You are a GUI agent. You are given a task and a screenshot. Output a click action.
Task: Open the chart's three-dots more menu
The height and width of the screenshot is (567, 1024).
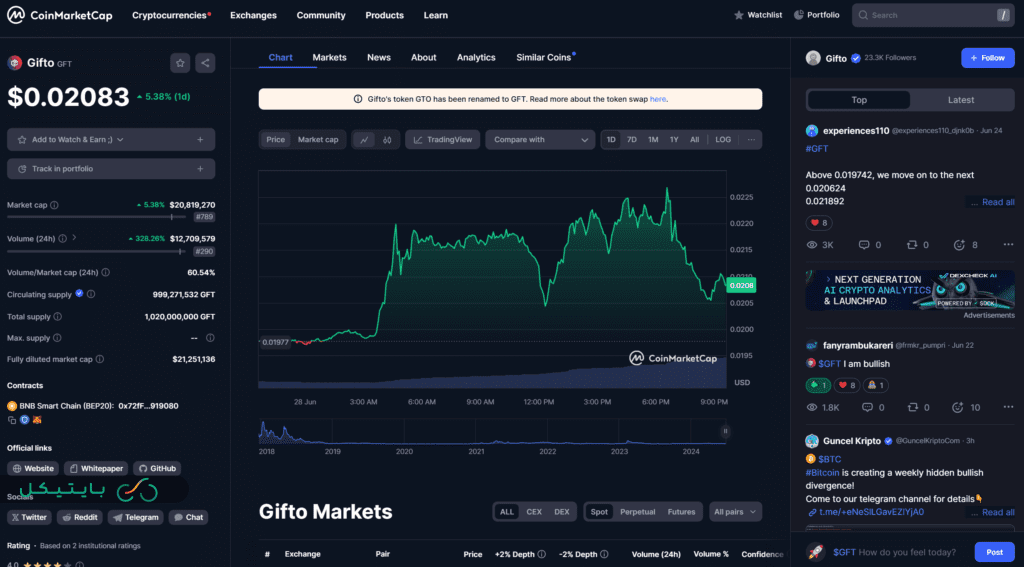point(751,140)
